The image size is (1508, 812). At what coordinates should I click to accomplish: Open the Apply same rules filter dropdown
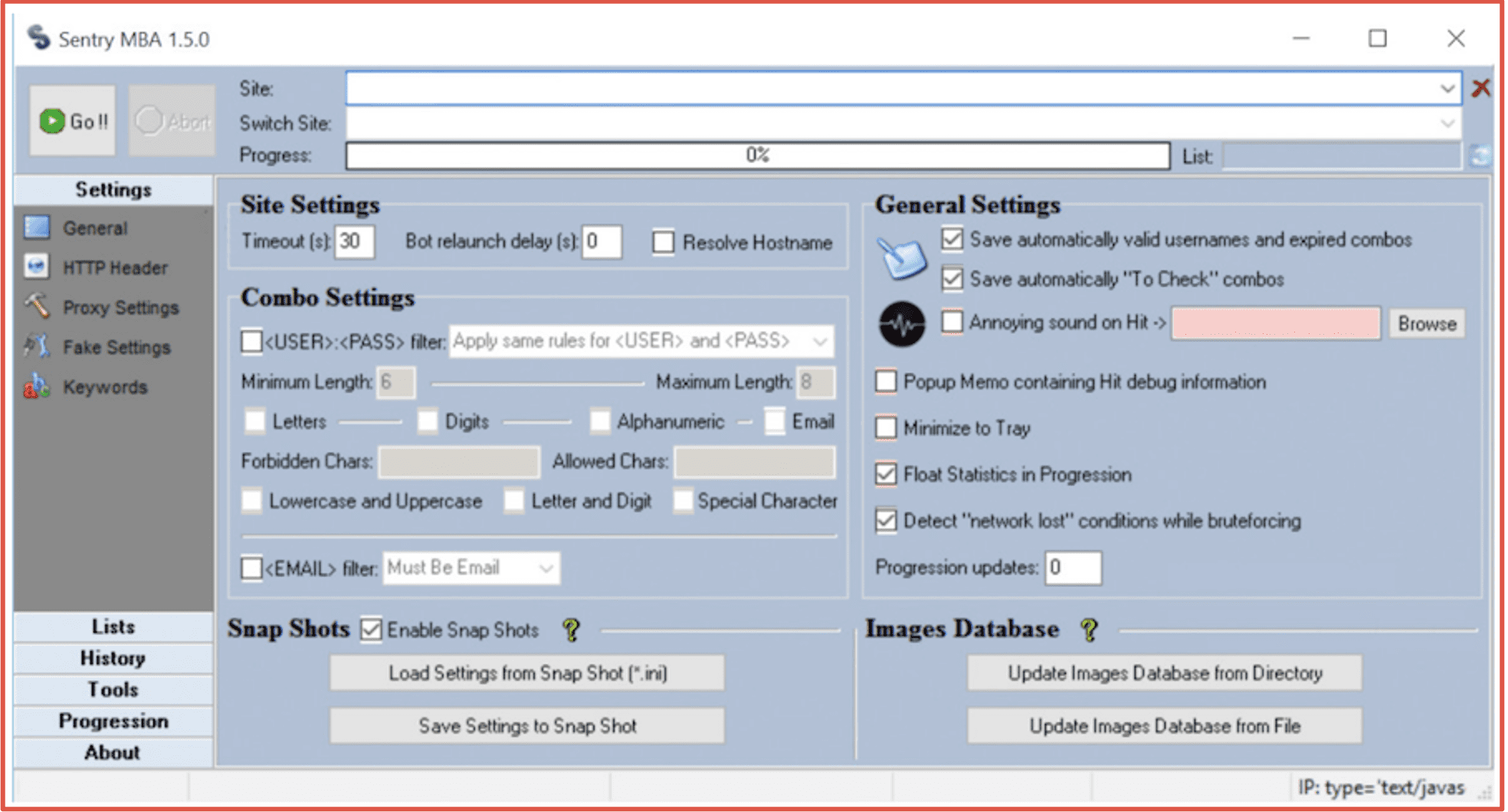click(642, 341)
